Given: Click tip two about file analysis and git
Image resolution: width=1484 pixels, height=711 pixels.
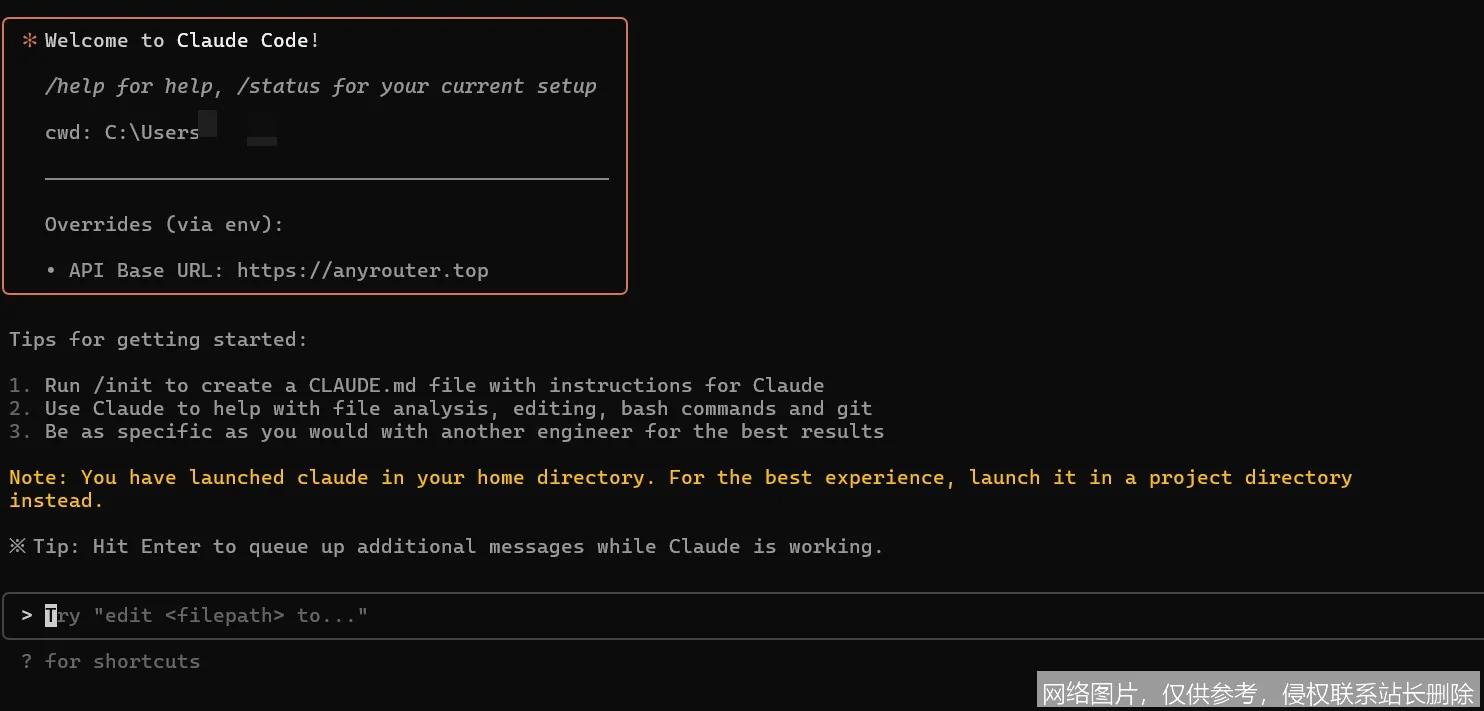Looking at the screenshot, I should point(458,409).
